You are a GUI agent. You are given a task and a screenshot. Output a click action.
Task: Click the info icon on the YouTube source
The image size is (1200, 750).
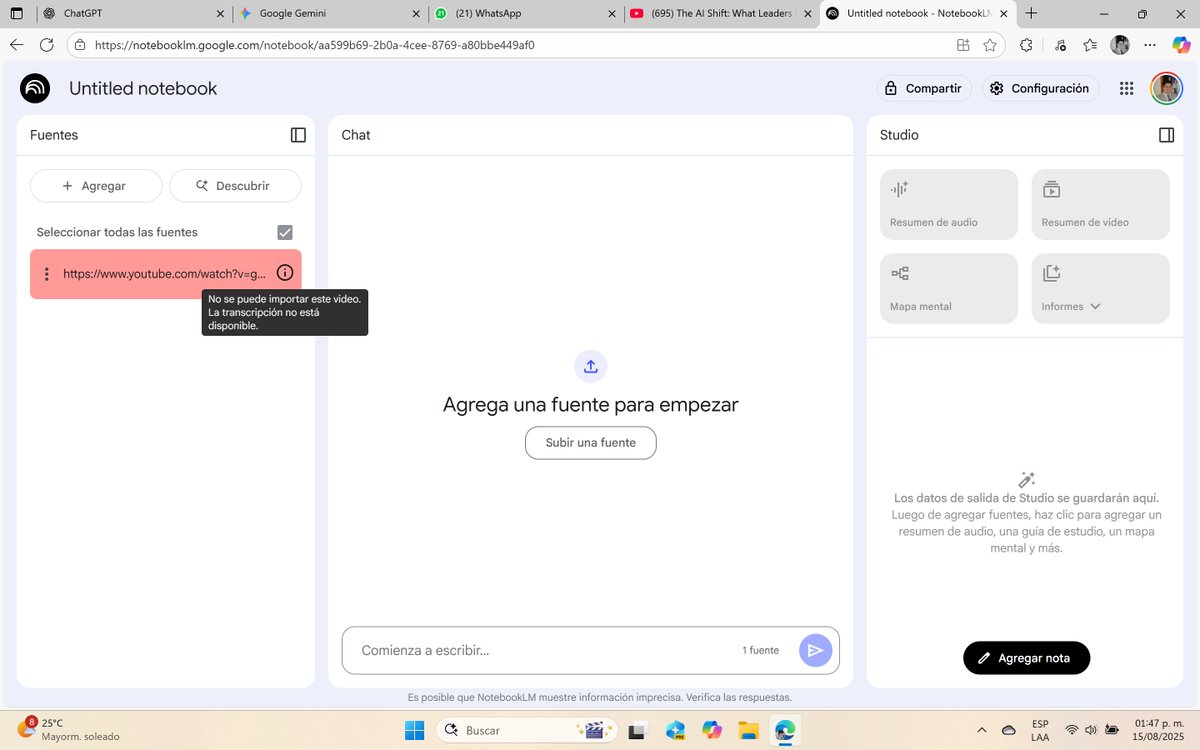[285, 272]
